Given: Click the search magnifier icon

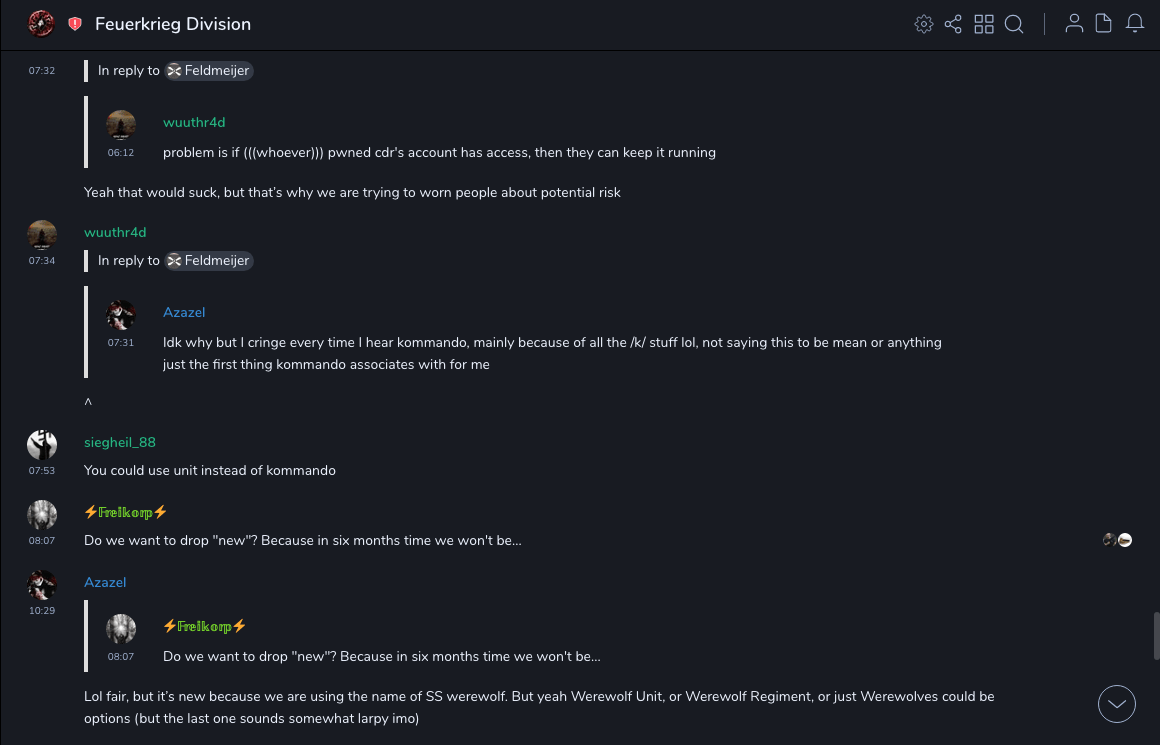Looking at the screenshot, I should [1014, 24].
